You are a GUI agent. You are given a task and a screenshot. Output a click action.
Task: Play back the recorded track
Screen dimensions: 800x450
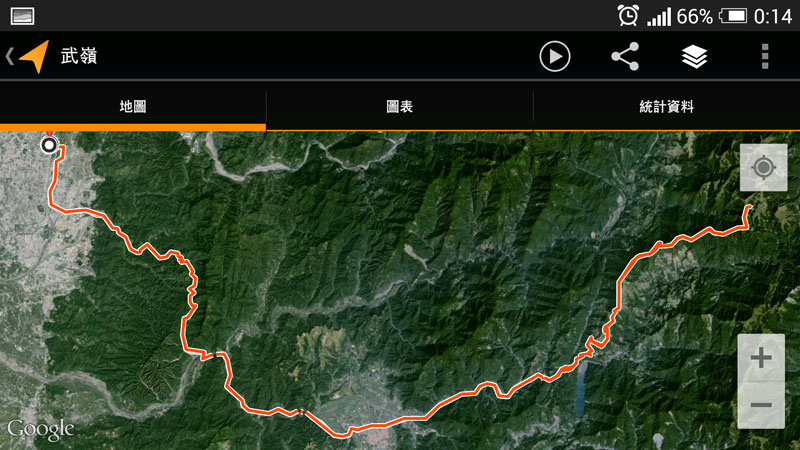pyautogui.click(x=555, y=56)
